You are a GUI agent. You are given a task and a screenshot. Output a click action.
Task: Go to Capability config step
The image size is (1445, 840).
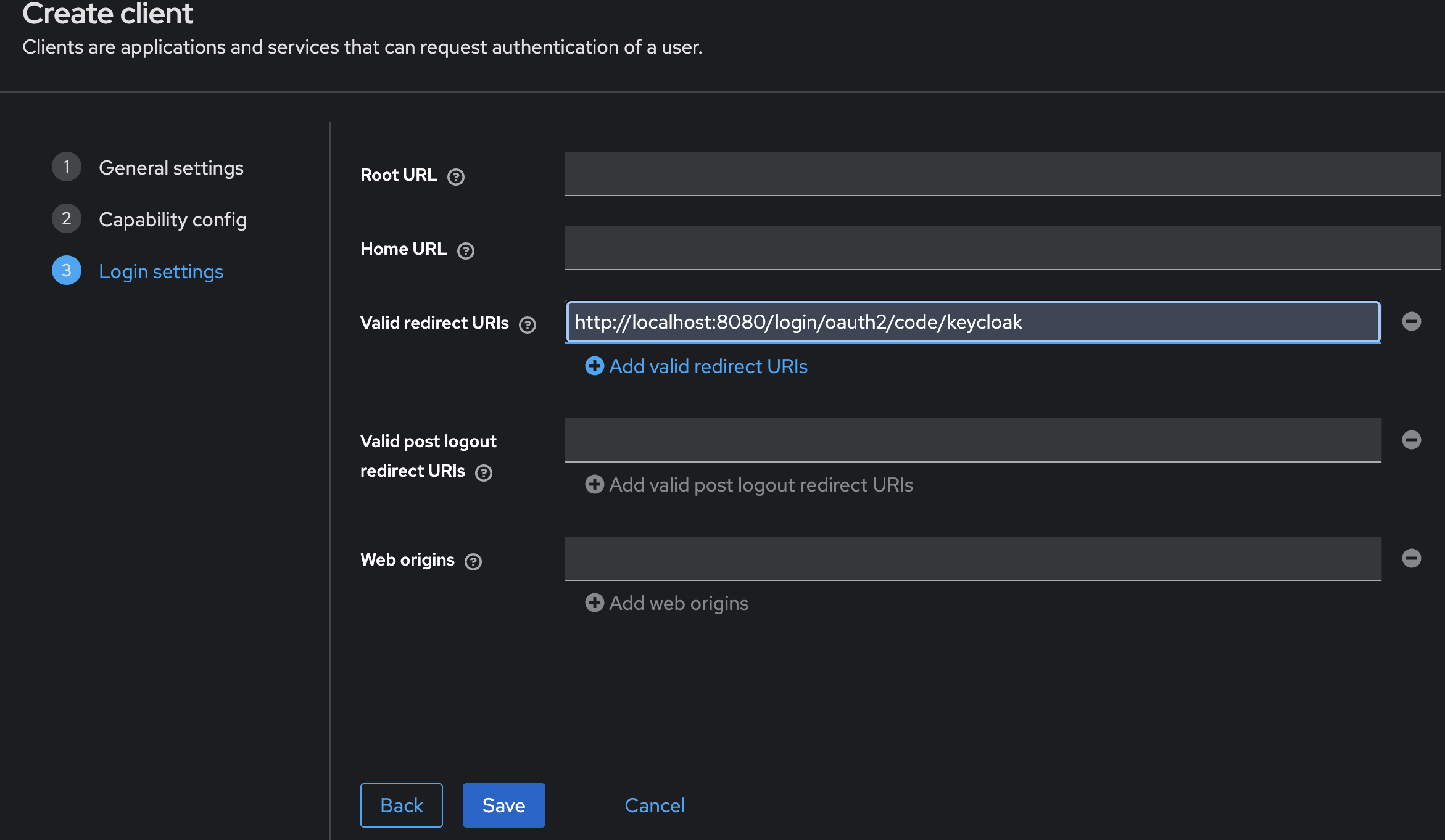coord(172,220)
